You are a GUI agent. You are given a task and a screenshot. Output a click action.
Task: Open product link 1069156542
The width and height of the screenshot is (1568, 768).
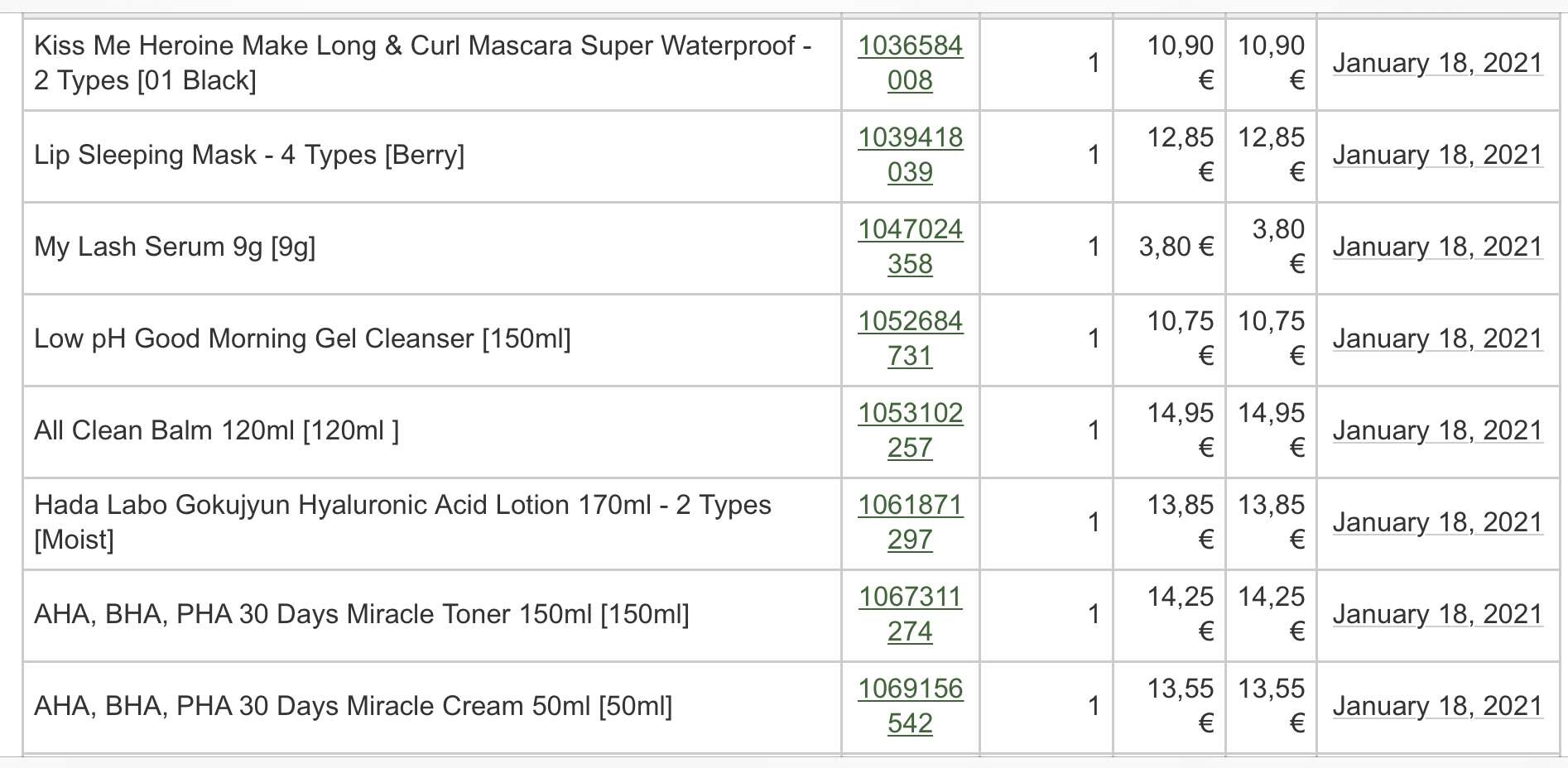(x=910, y=706)
